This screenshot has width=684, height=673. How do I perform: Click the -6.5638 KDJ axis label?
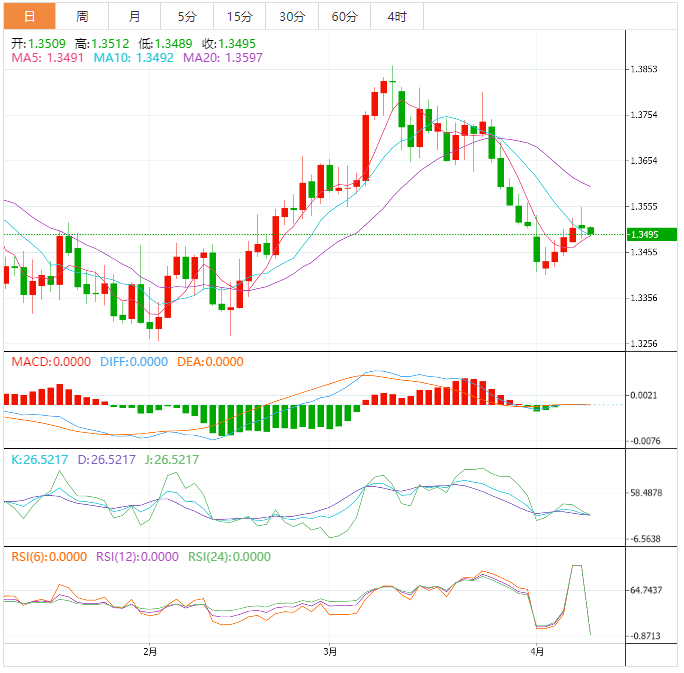point(646,539)
